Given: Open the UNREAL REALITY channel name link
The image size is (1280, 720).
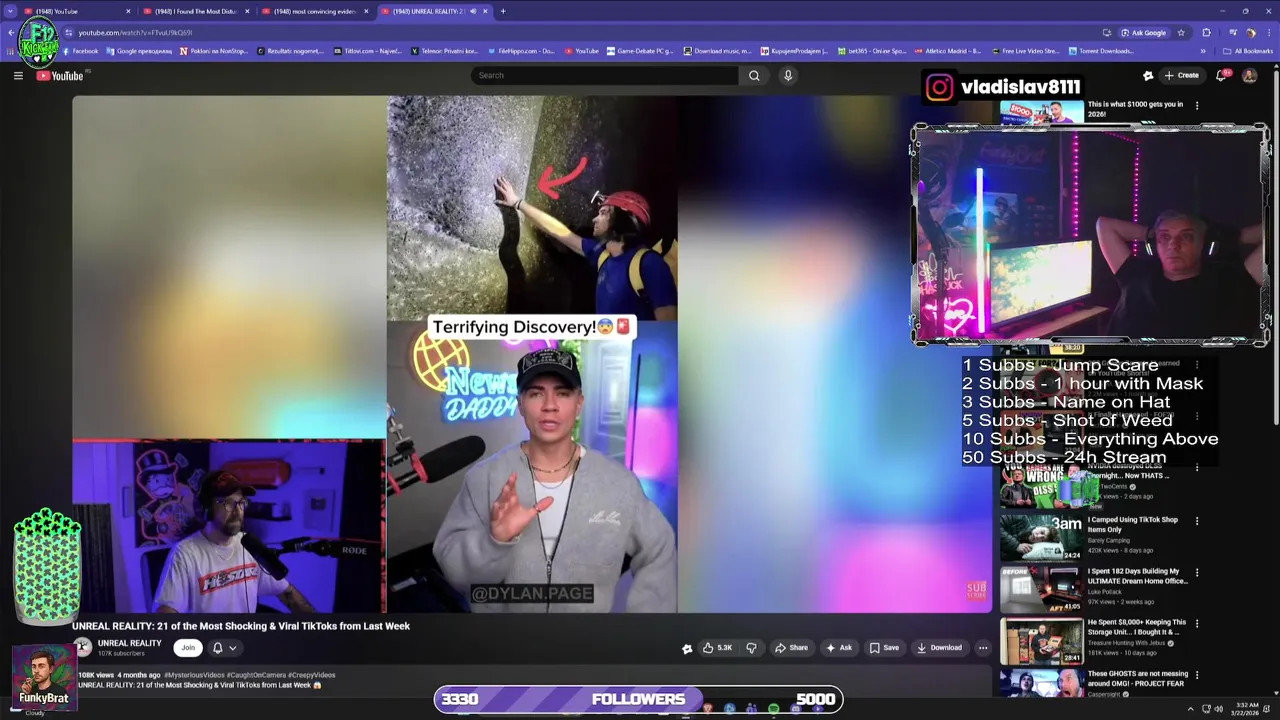Looking at the screenshot, I should tap(129, 643).
